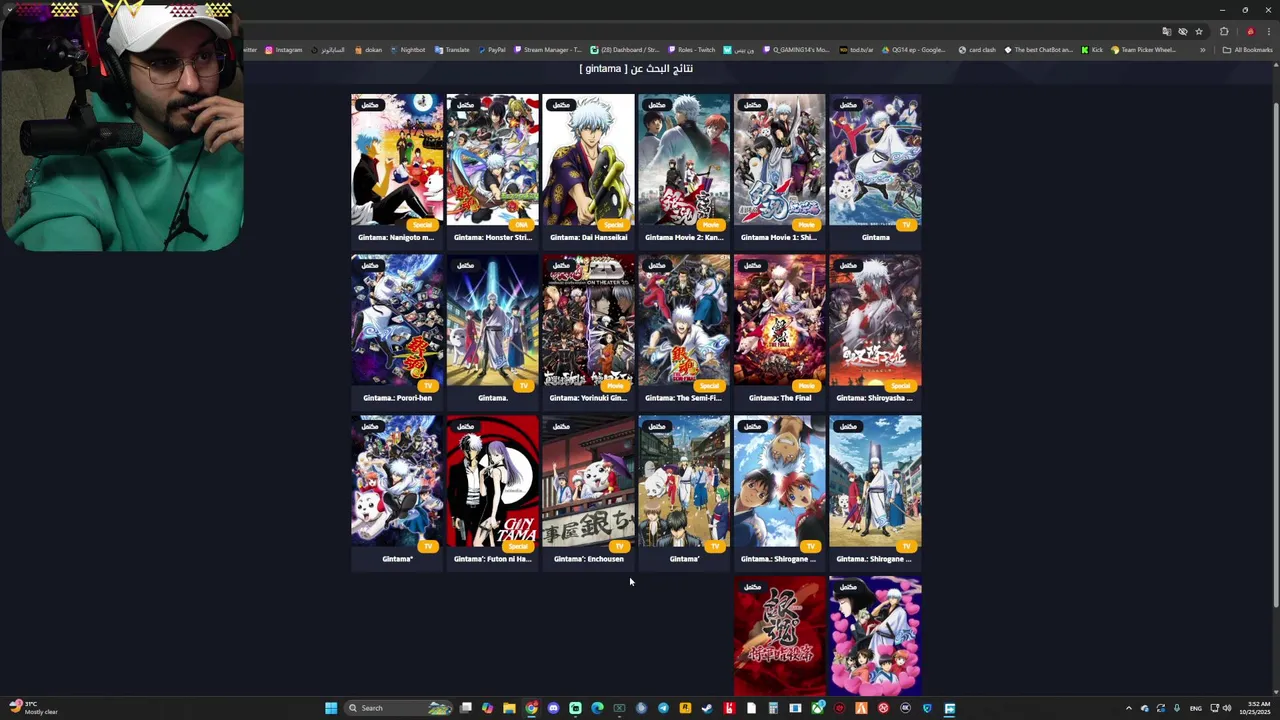The width and height of the screenshot is (1280, 720).
Task: Open the Nightbot bookmark
Action: (x=408, y=50)
